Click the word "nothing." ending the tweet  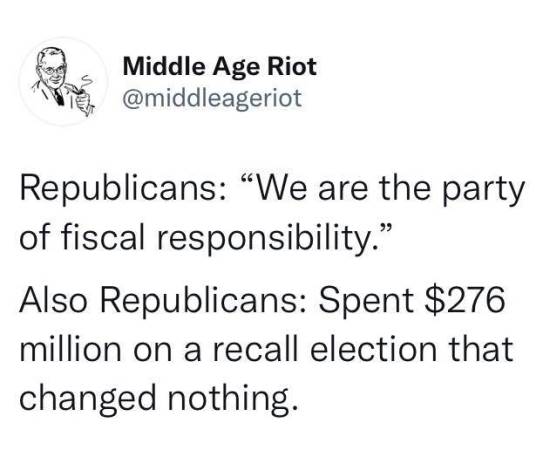tap(233, 398)
